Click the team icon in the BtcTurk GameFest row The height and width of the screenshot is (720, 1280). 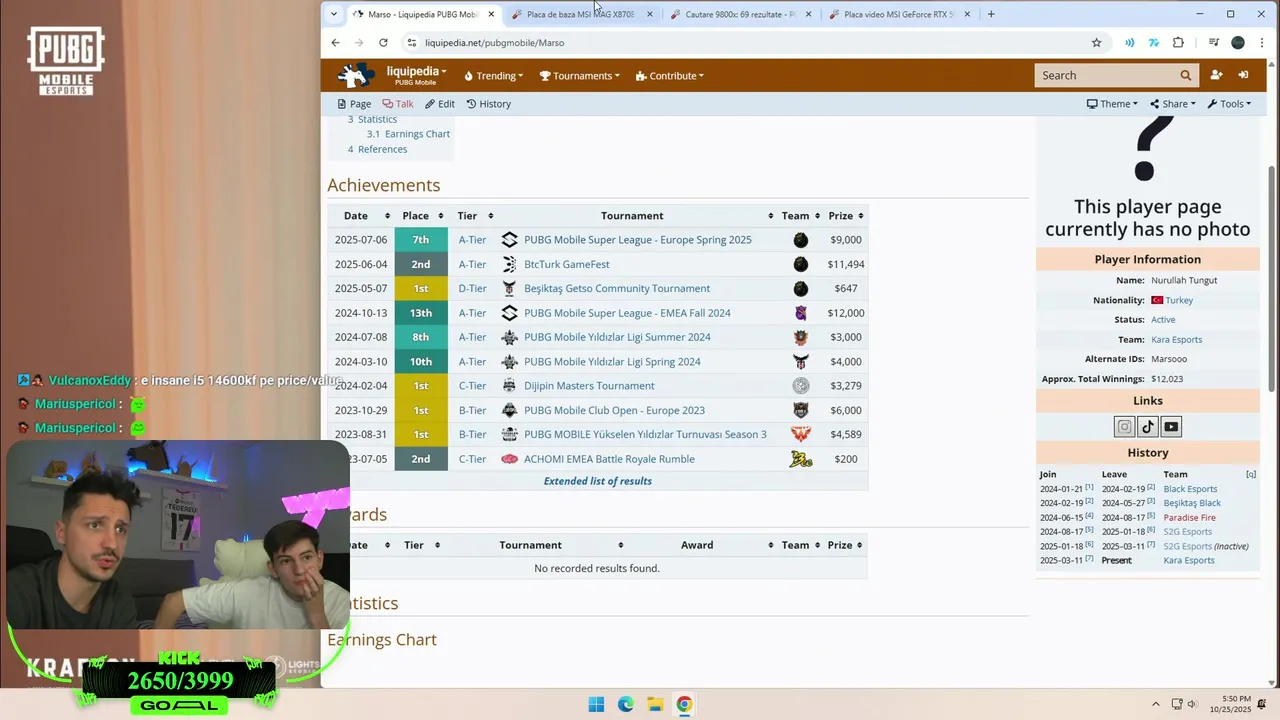pos(800,264)
